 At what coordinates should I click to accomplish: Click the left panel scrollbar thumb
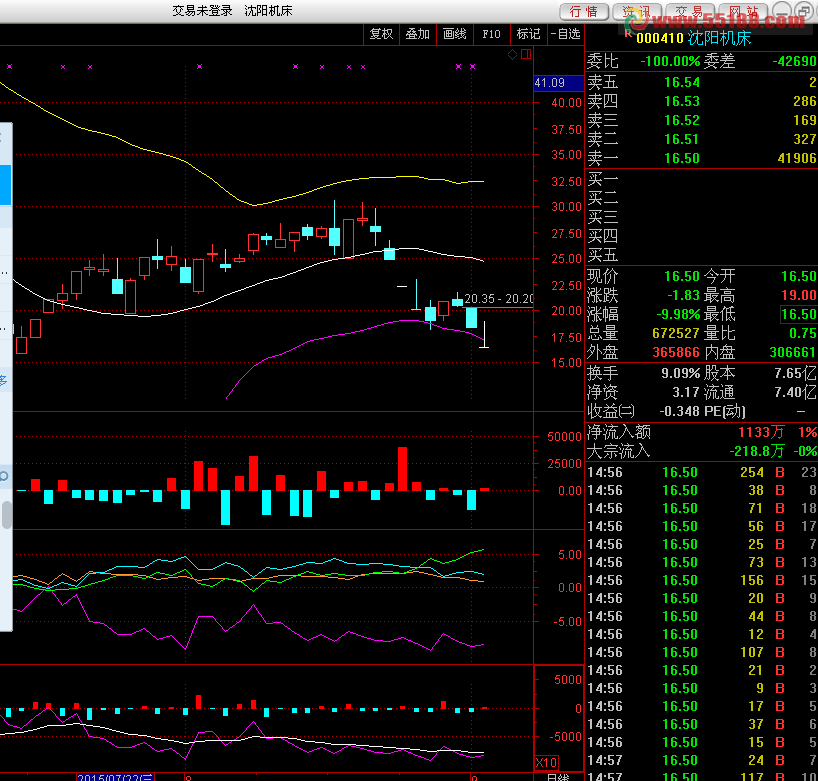click(x=6, y=514)
